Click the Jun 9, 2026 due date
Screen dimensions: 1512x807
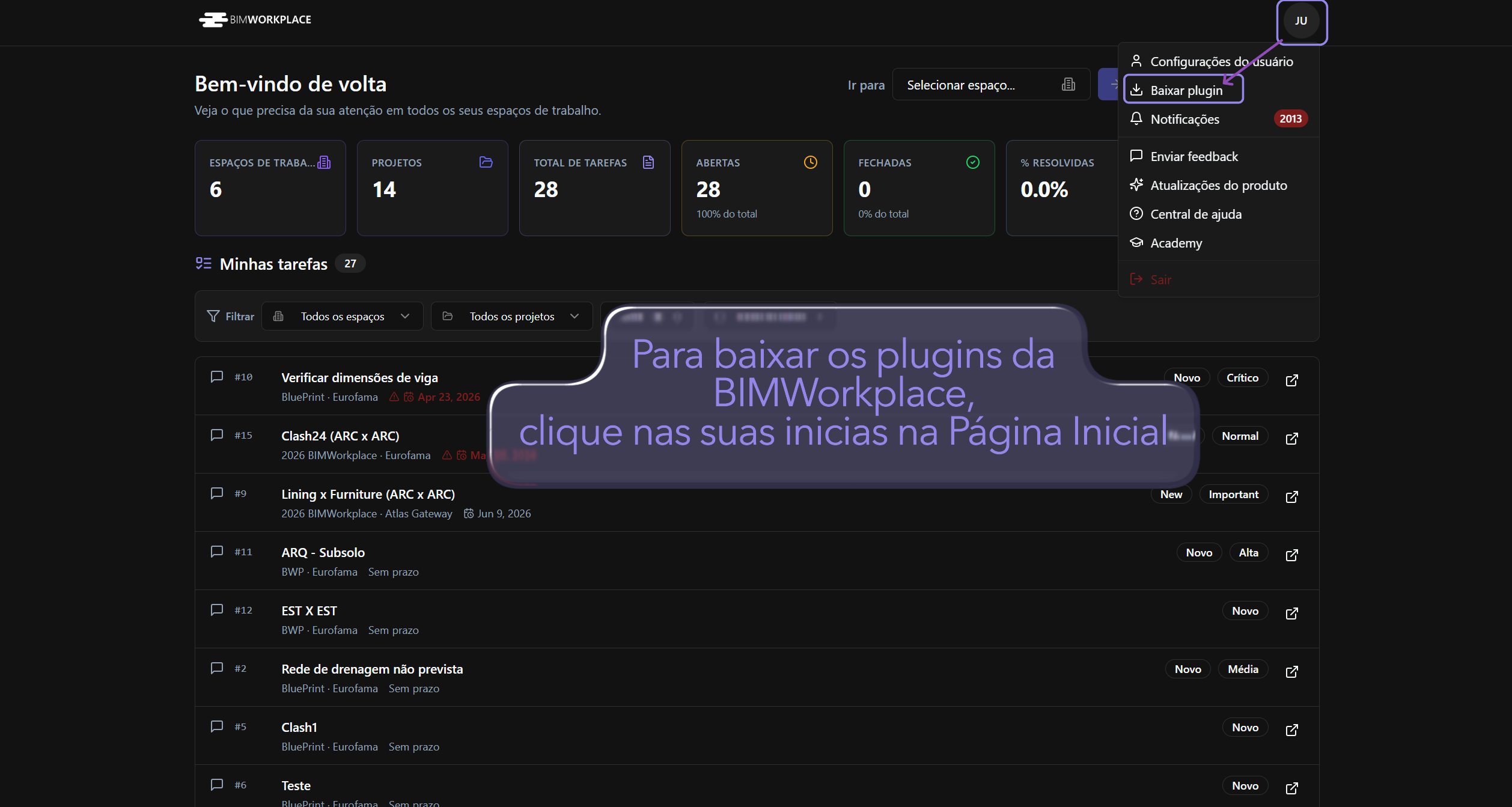498,513
